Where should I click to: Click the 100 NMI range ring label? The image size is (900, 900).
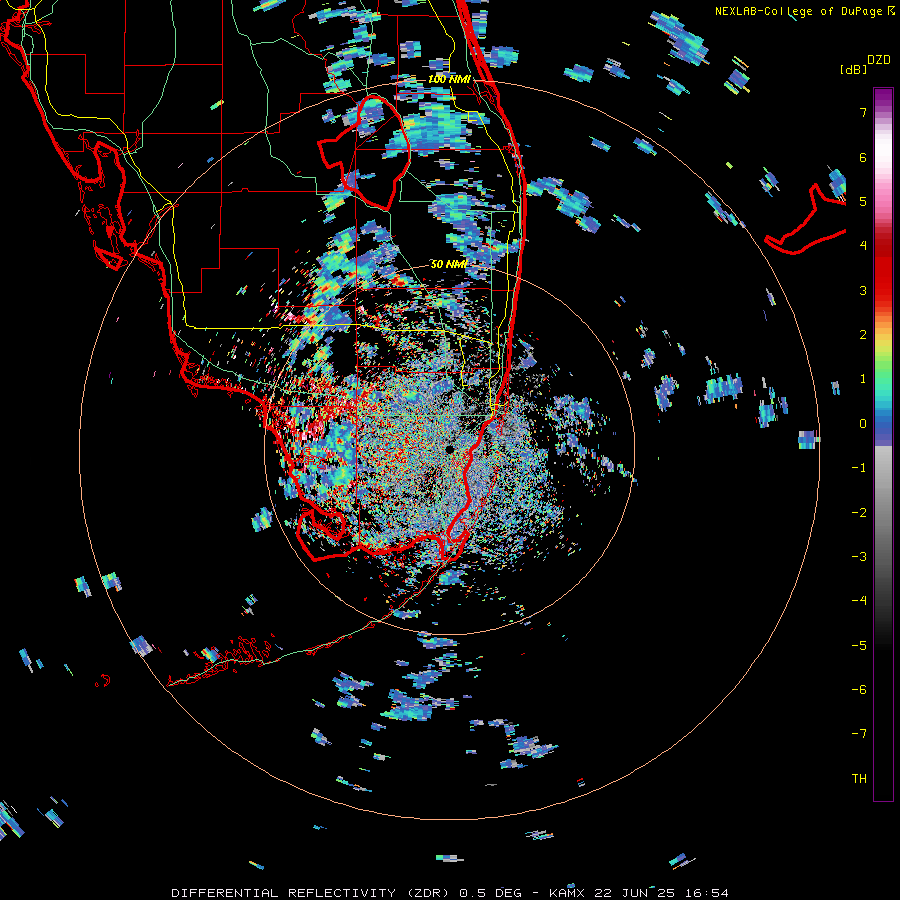pos(449,79)
